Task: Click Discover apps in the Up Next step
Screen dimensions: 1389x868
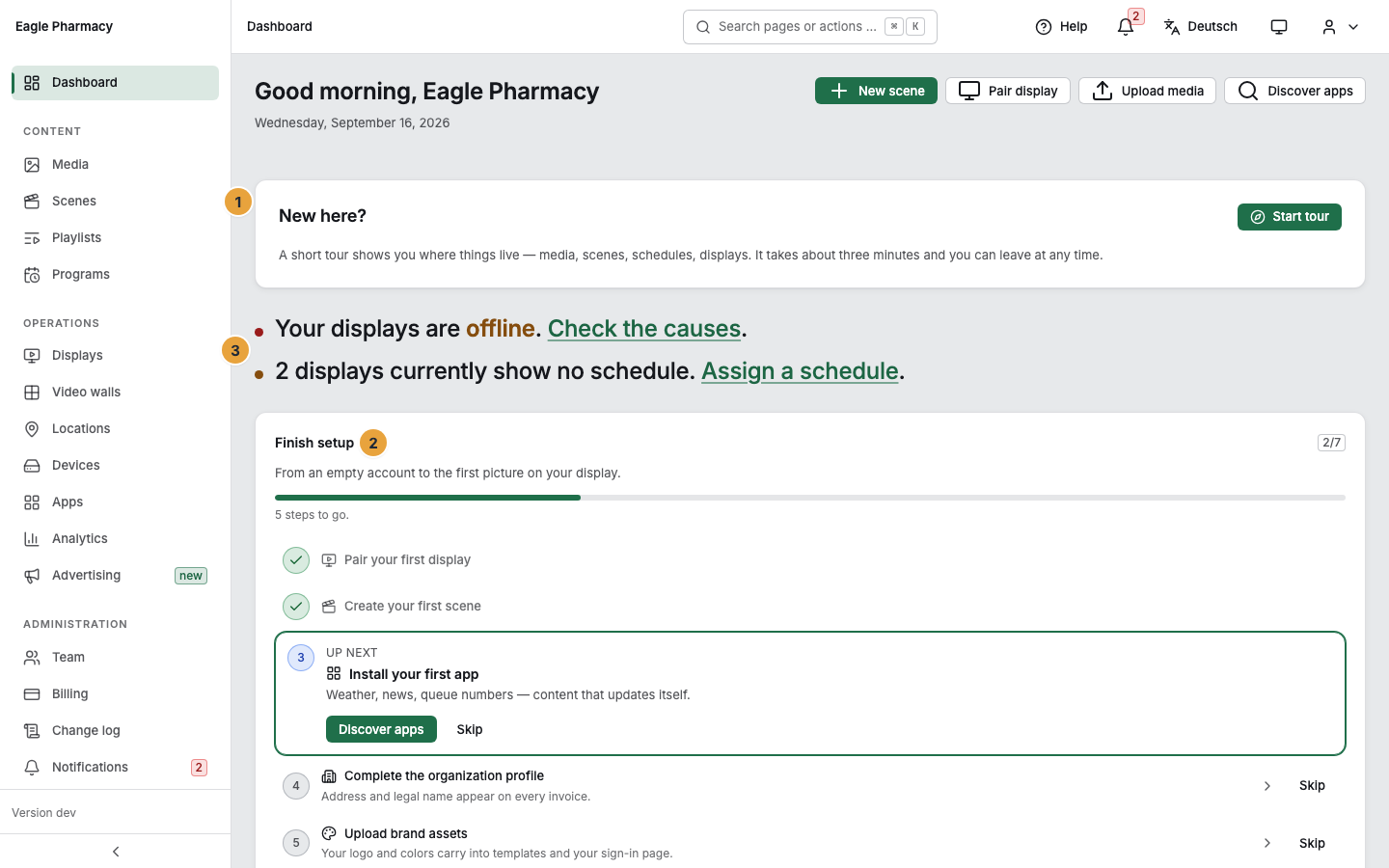Action: (x=381, y=729)
